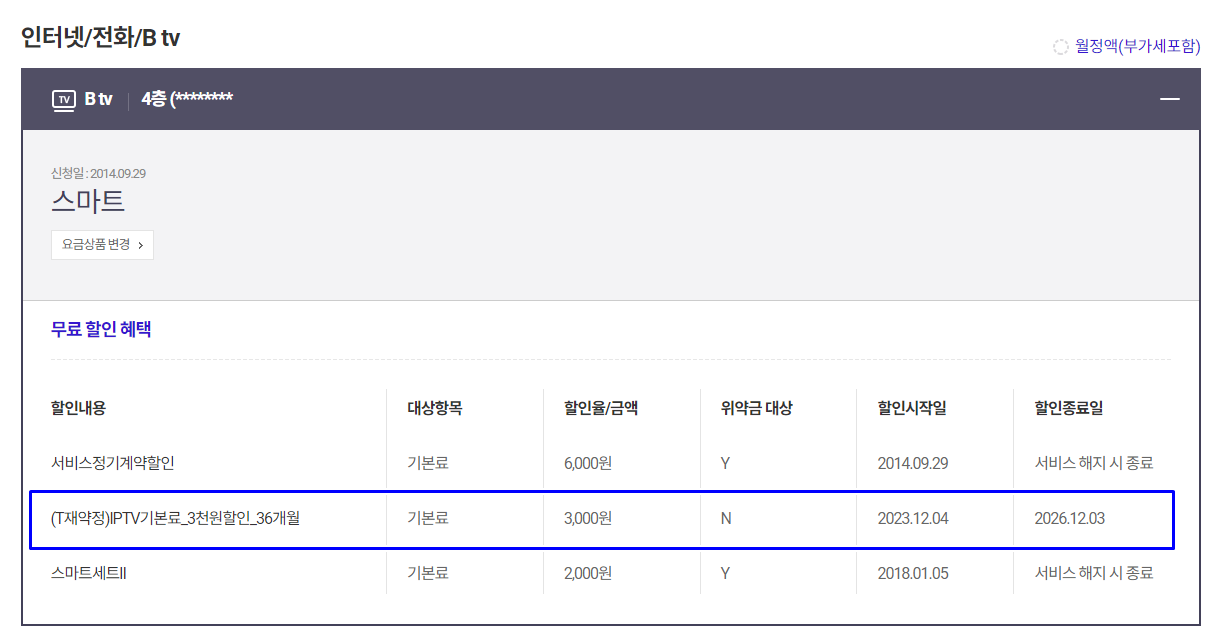This screenshot has height=635, width=1211.
Task: Click the 스마트 plan name
Action: click(88, 200)
